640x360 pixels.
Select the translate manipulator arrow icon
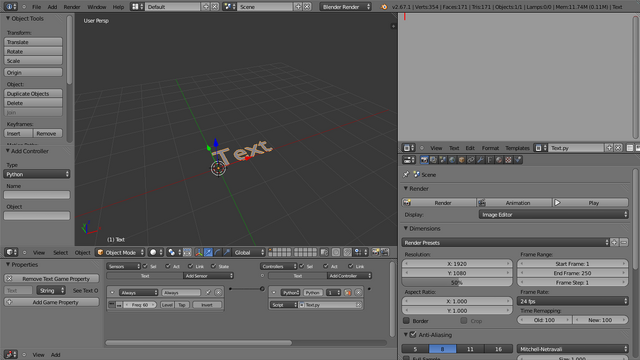[208, 252]
